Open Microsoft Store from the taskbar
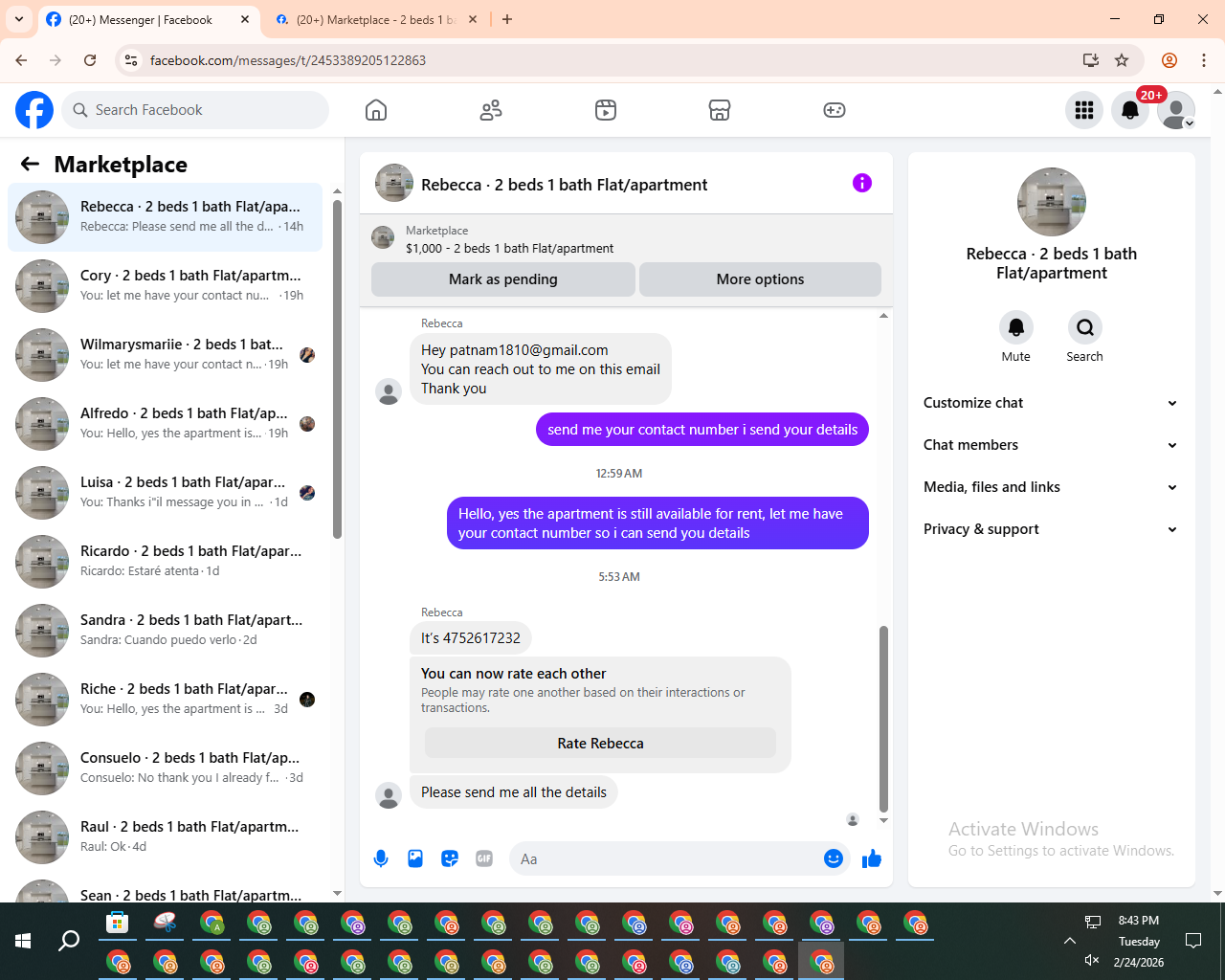 [118, 923]
